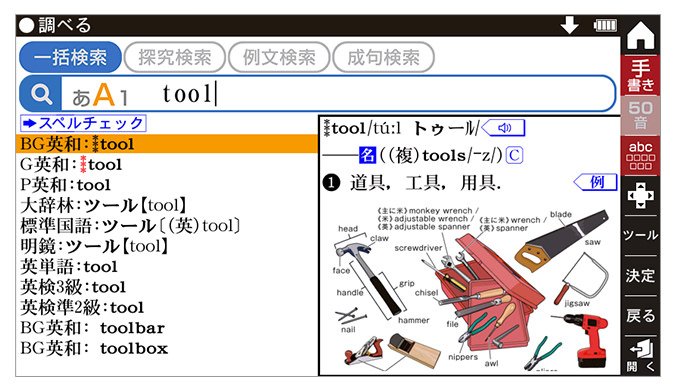Select the G英和: tool entry
The height and width of the screenshot is (390, 675).
[167, 164]
